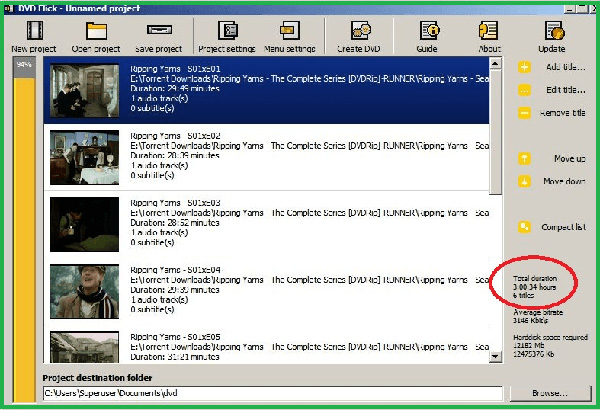600x410 pixels.
Task: Click the yellow plus Add title icon
Action: pyautogui.click(x=524, y=67)
